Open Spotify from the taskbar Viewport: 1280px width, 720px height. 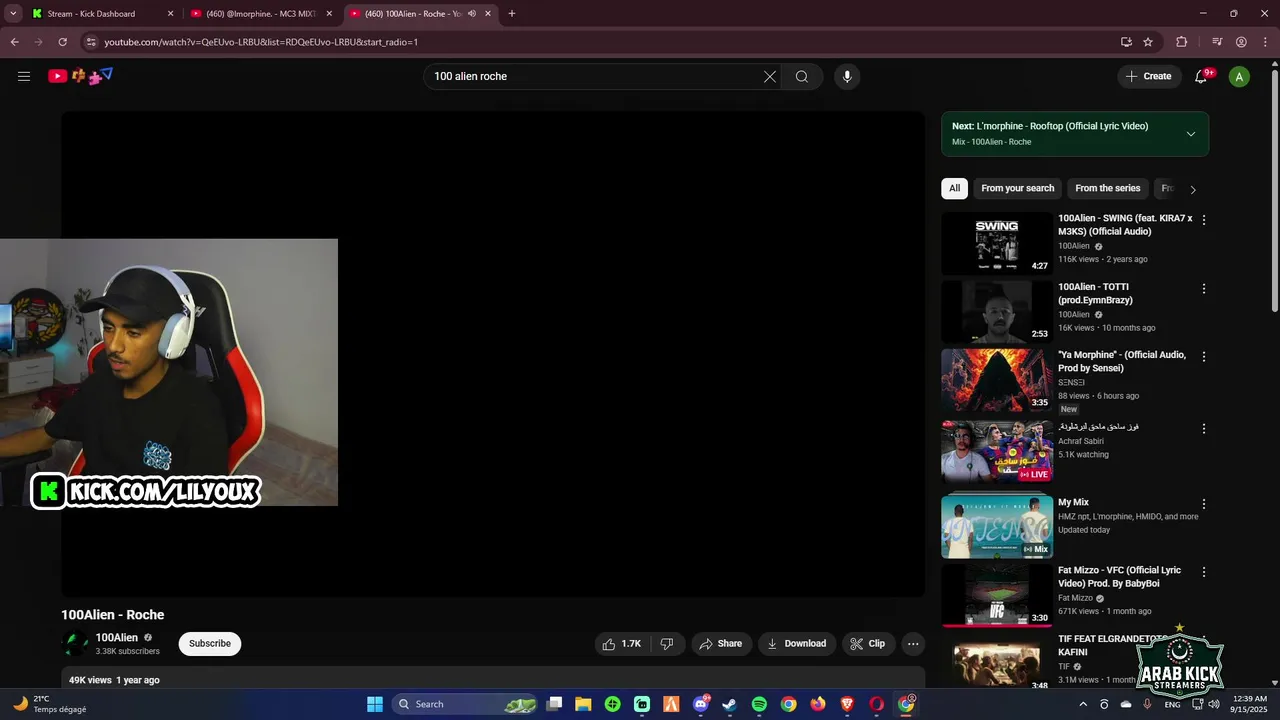pos(759,704)
